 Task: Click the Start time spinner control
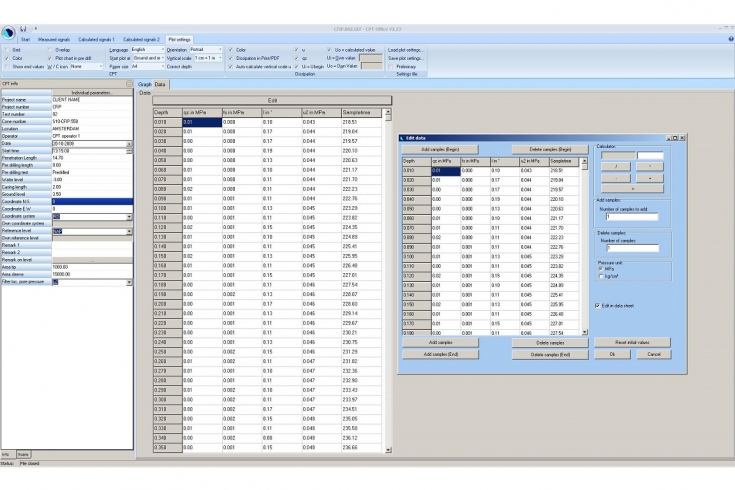pyautogui.click(x=129, y=151)
